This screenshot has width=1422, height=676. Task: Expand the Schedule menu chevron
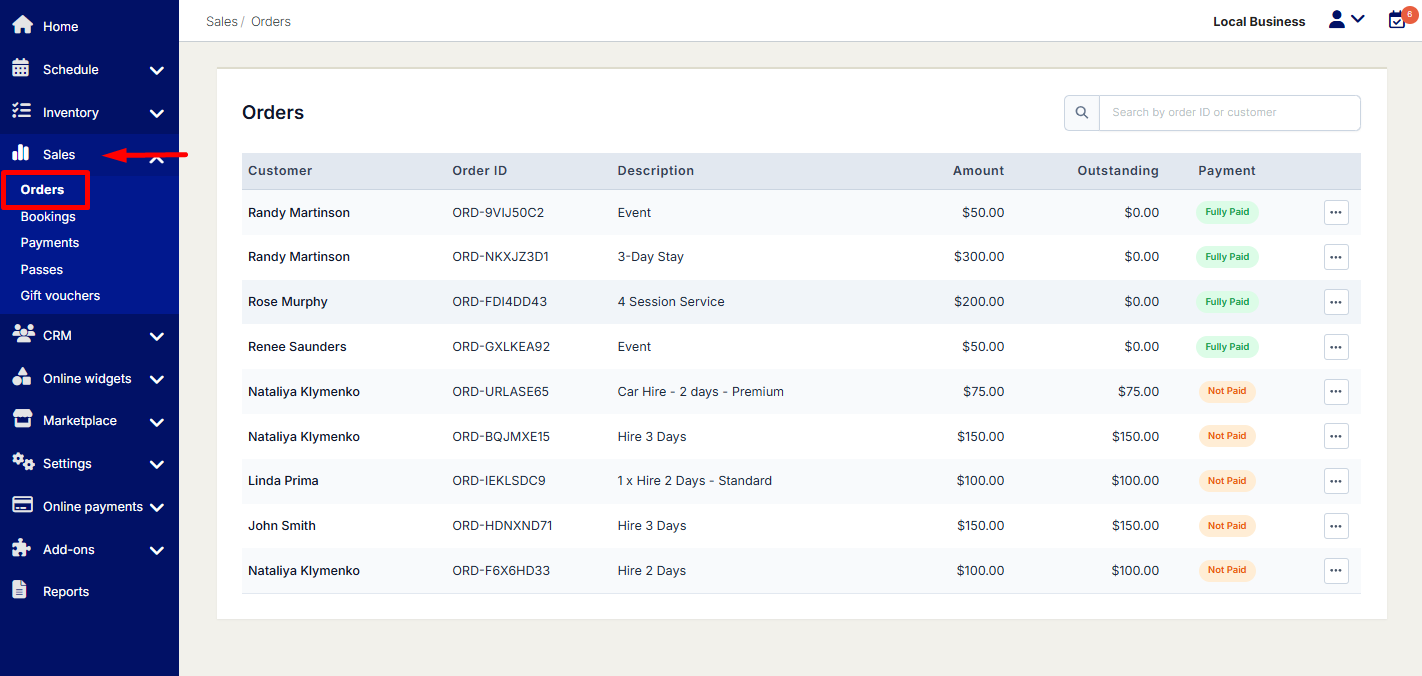156,70
